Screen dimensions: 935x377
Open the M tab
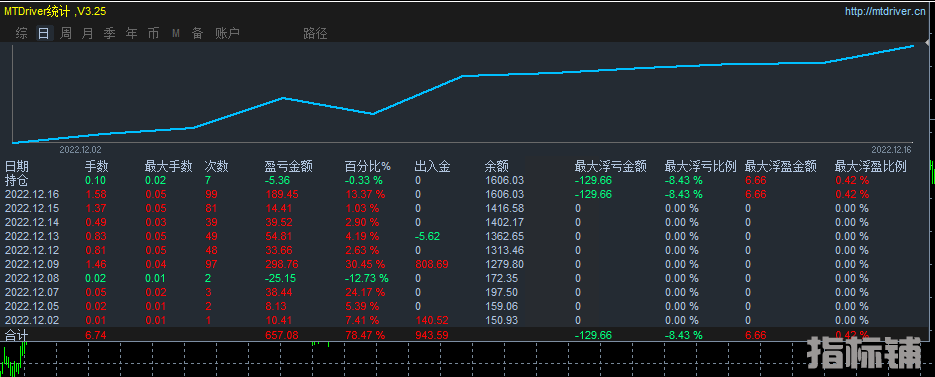[176, 33]
